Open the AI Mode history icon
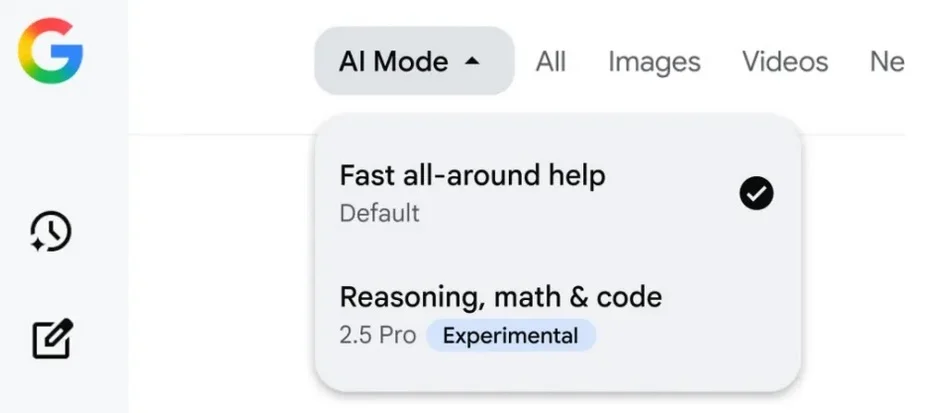Image resolution: width=952 pixels, height=413 pixels. point(51,232)
